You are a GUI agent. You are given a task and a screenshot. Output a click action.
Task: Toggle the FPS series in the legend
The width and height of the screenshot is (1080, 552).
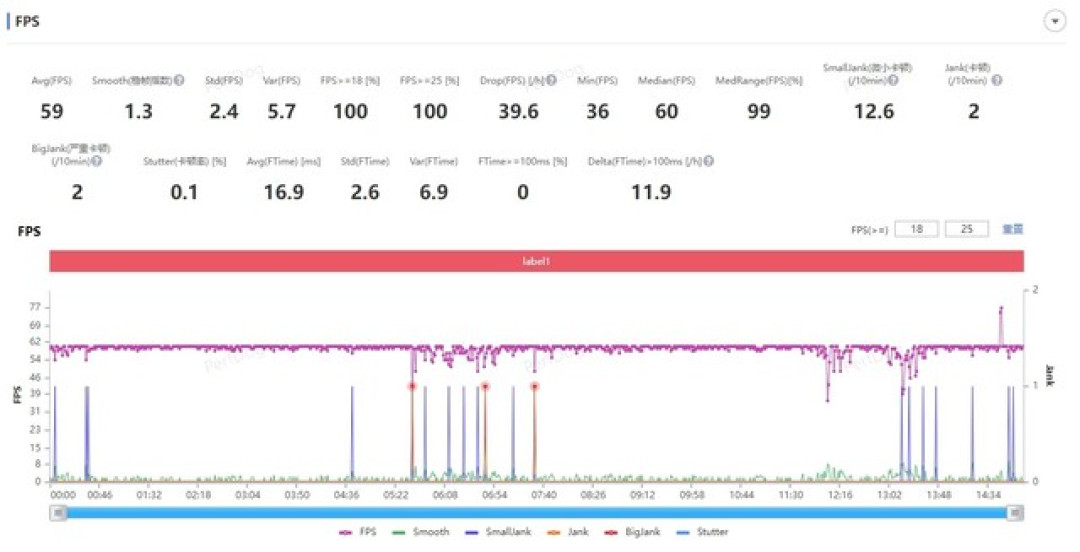[358, 532]
